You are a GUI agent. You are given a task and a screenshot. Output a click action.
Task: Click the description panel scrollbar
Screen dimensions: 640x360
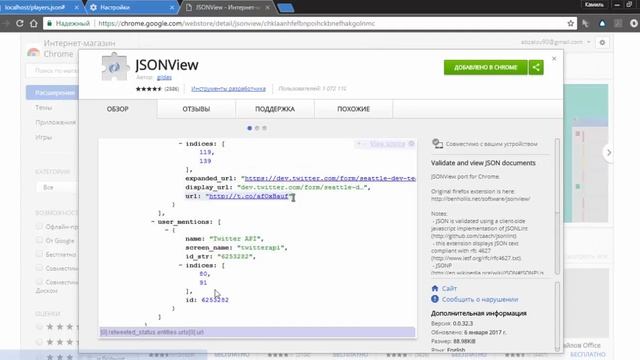pos(557,206)
